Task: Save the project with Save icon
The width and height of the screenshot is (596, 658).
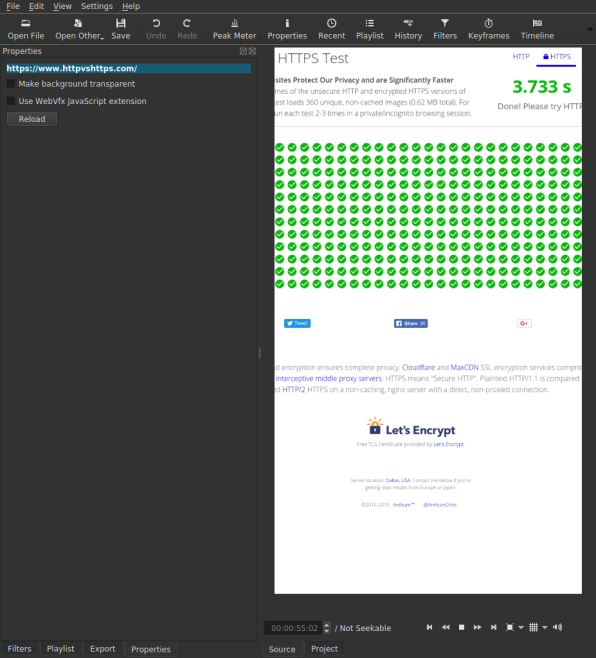Action: pos(120,29)
